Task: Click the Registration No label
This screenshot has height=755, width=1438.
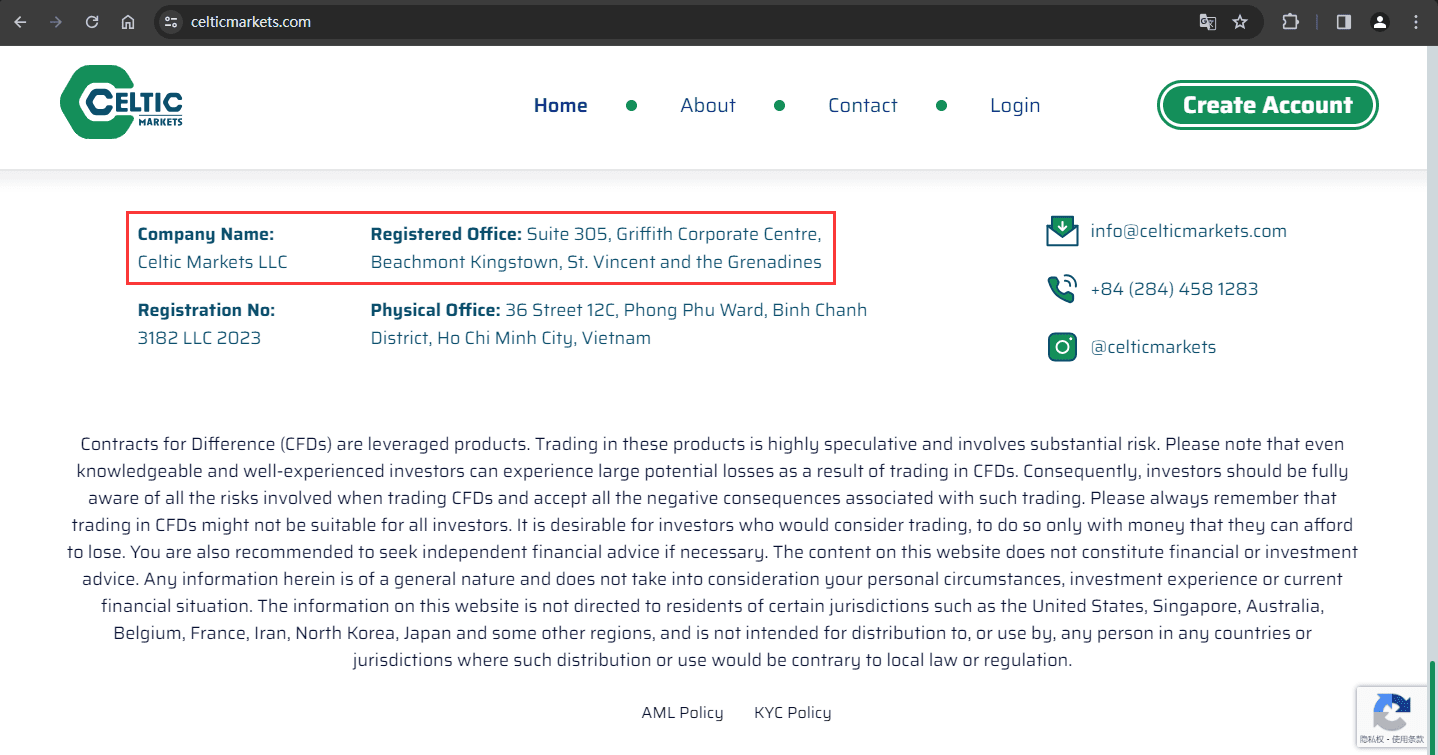Action: tap(206, 310)
